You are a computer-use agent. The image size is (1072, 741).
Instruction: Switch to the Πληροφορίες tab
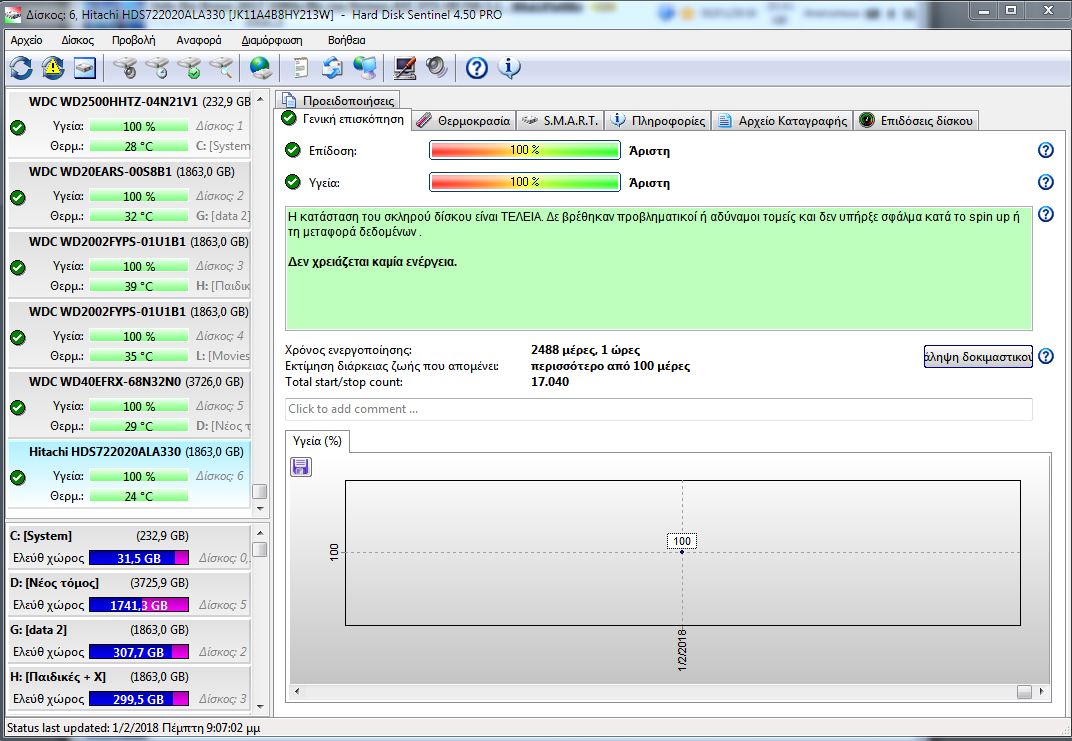658,121
